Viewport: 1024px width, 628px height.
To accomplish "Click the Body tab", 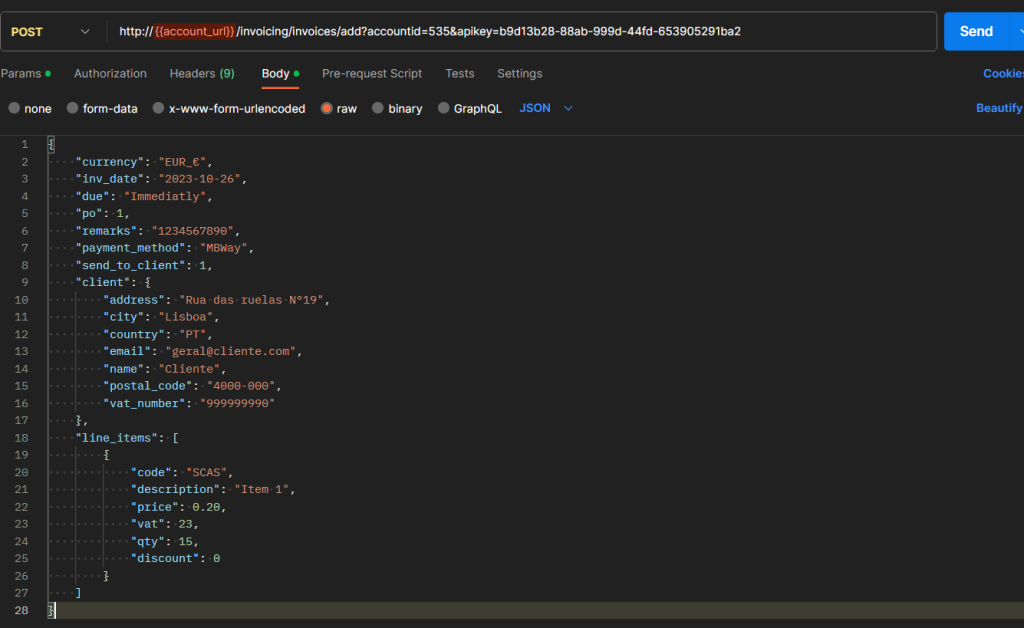I will point(276,74).
